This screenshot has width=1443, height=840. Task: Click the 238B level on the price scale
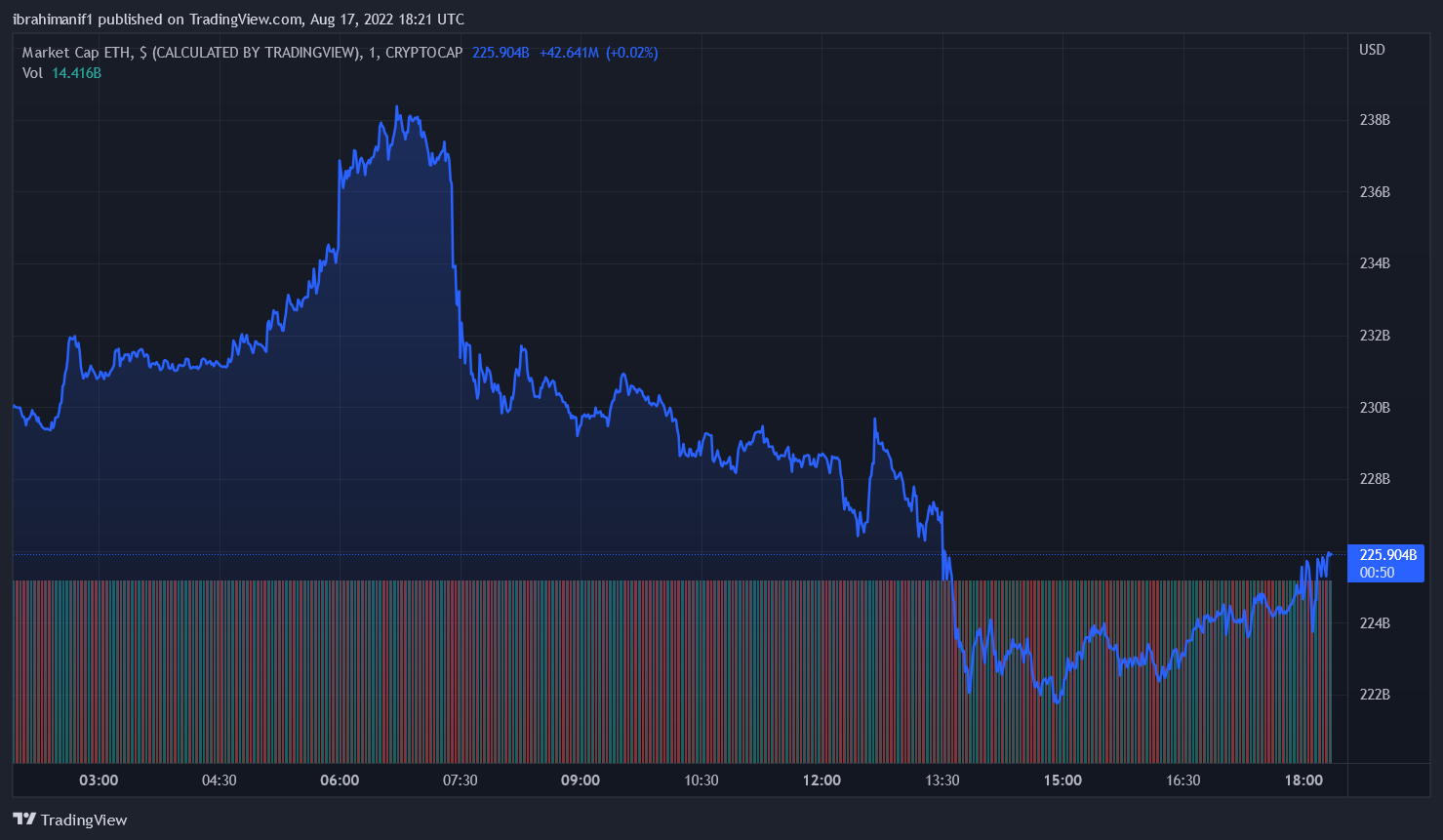(x=1373, y=120)
